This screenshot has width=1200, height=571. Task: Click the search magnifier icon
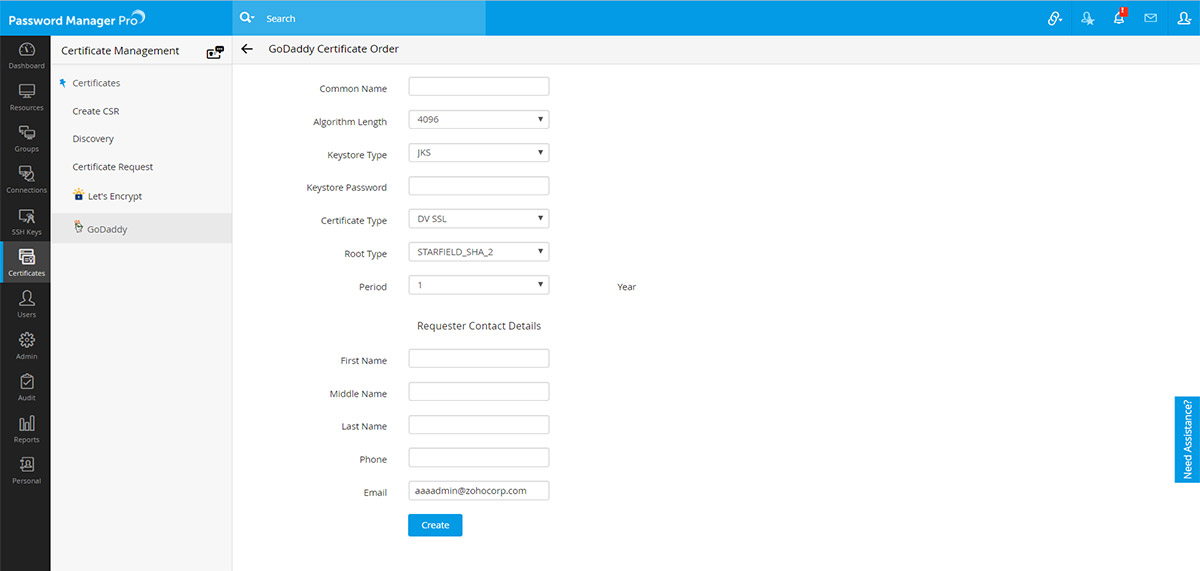[247, 18]
